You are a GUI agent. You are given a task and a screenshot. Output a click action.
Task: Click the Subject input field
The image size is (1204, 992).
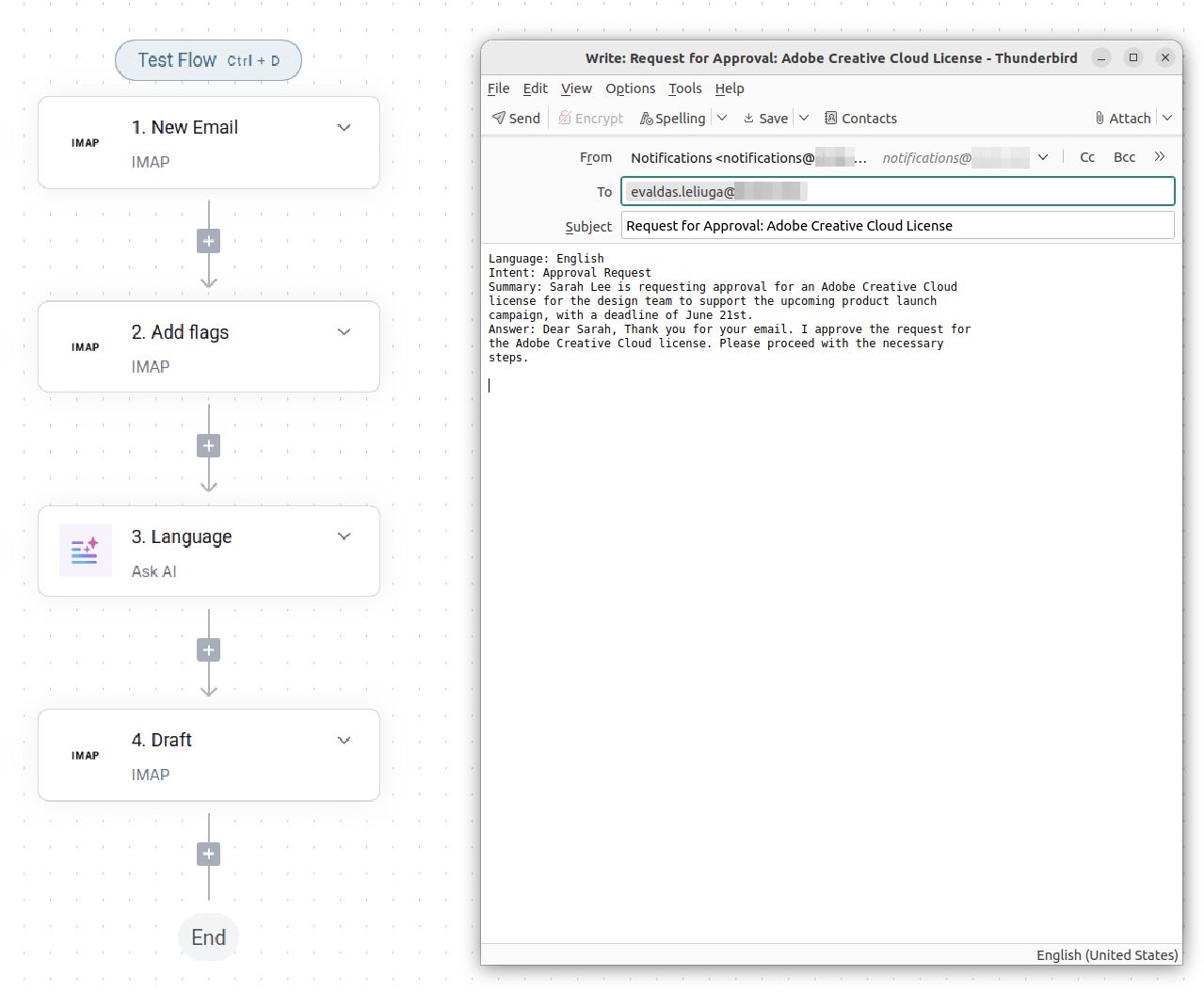(x=897, y=226)
